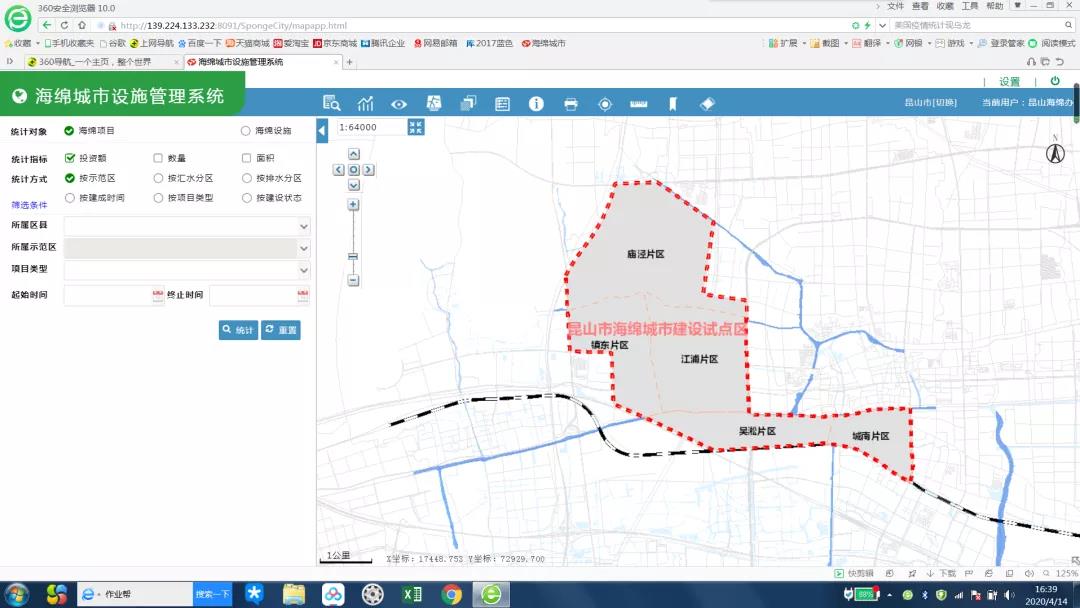This screenshot has height=608, width=1080.
Task: Collapse the left statistics panel arrow
Action: (322, 131)
